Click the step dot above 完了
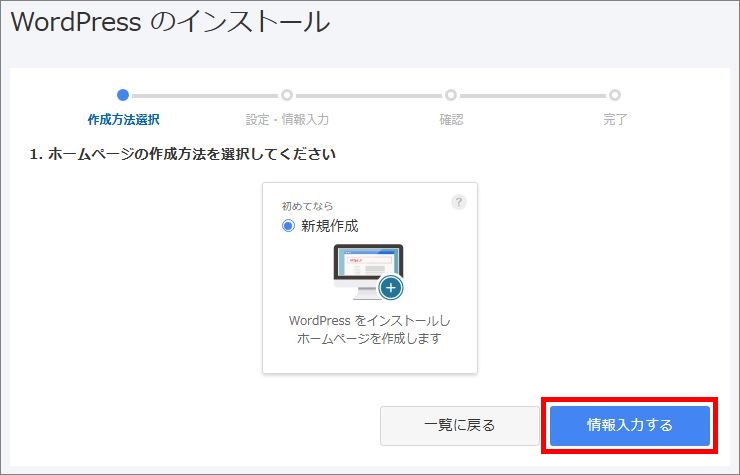 point(614,95)
